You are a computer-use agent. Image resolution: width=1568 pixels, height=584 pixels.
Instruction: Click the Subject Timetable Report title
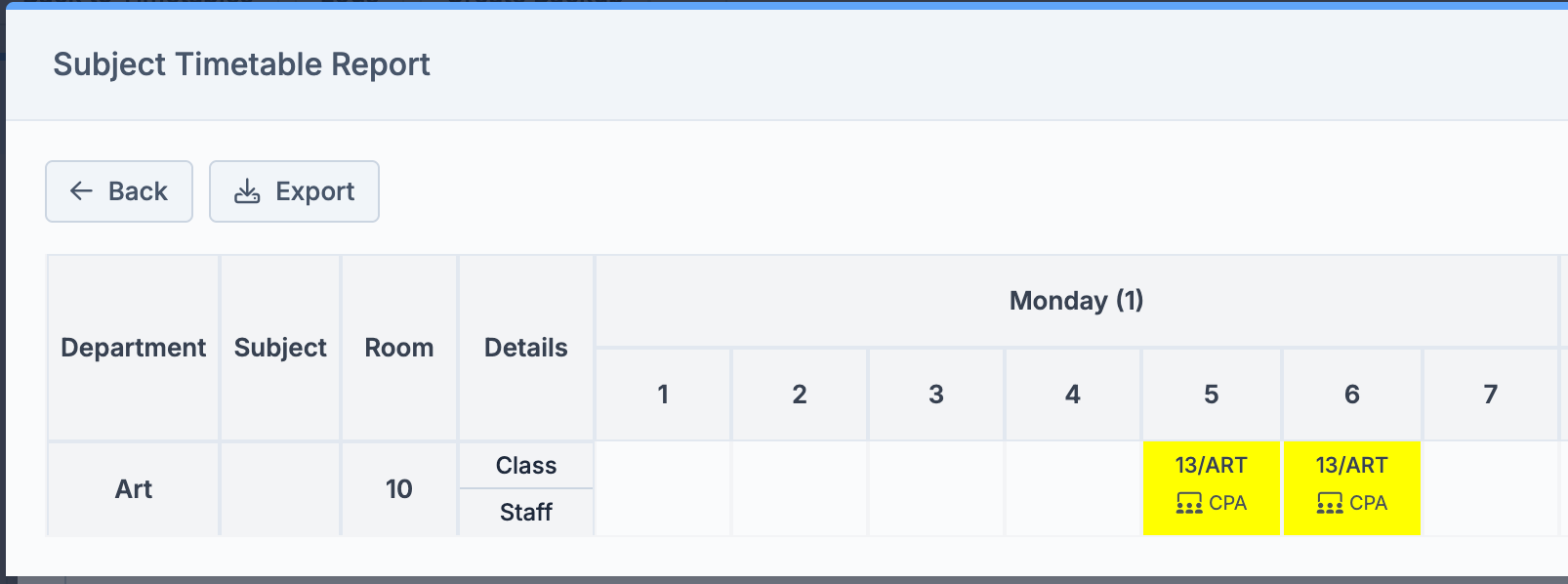(x=241, y=64)
